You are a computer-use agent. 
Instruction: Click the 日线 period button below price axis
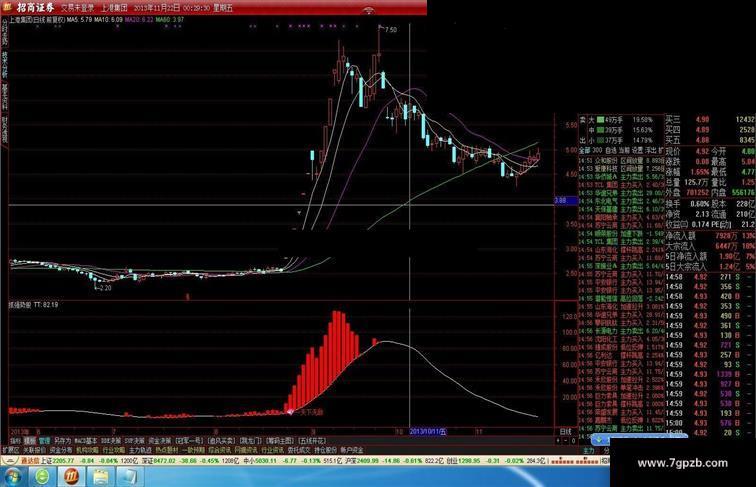(x=565, y=431)
